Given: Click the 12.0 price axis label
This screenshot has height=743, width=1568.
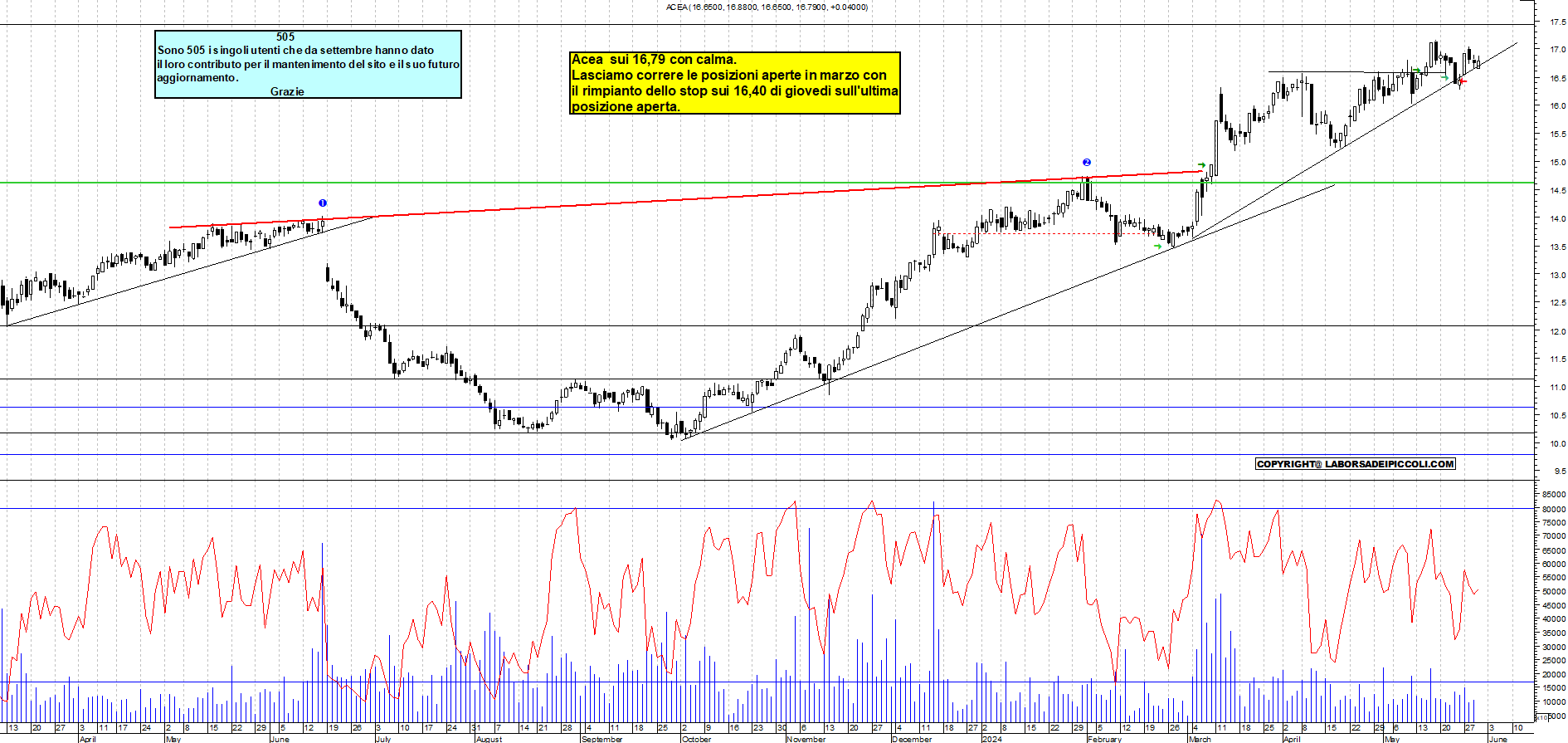Looking at the screenshot, I should [1557, 331].
